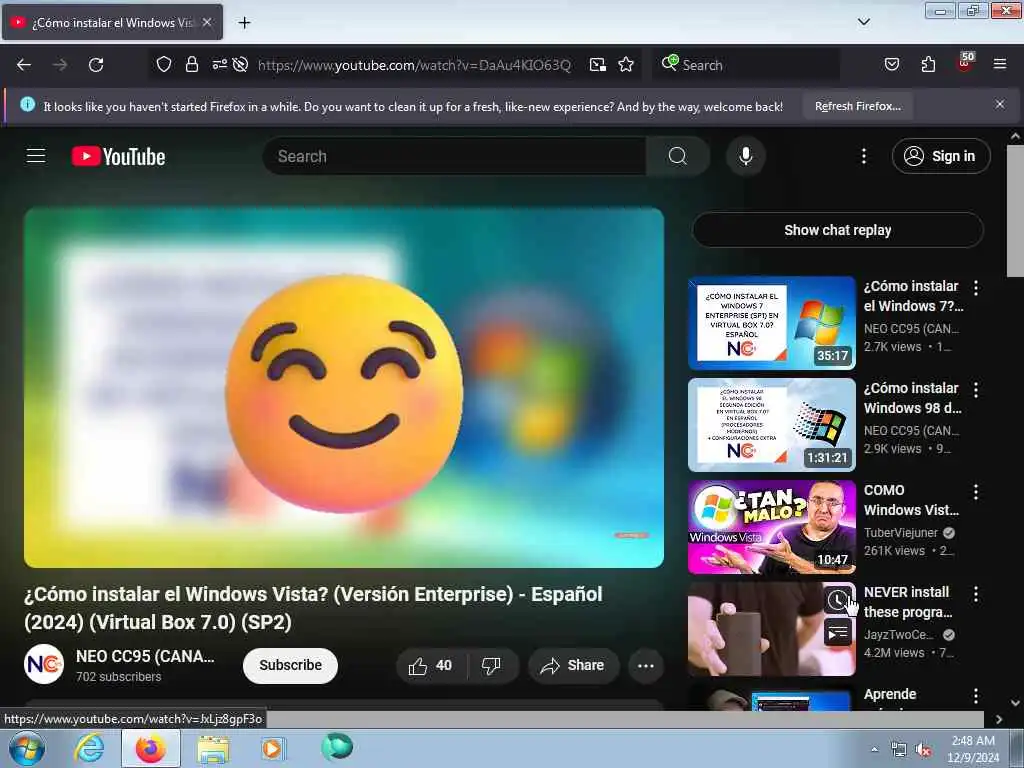The width and height of the screenshot is (1024, 768).
Task: Open the tracking protection shield icon
Action: (163, 64)
